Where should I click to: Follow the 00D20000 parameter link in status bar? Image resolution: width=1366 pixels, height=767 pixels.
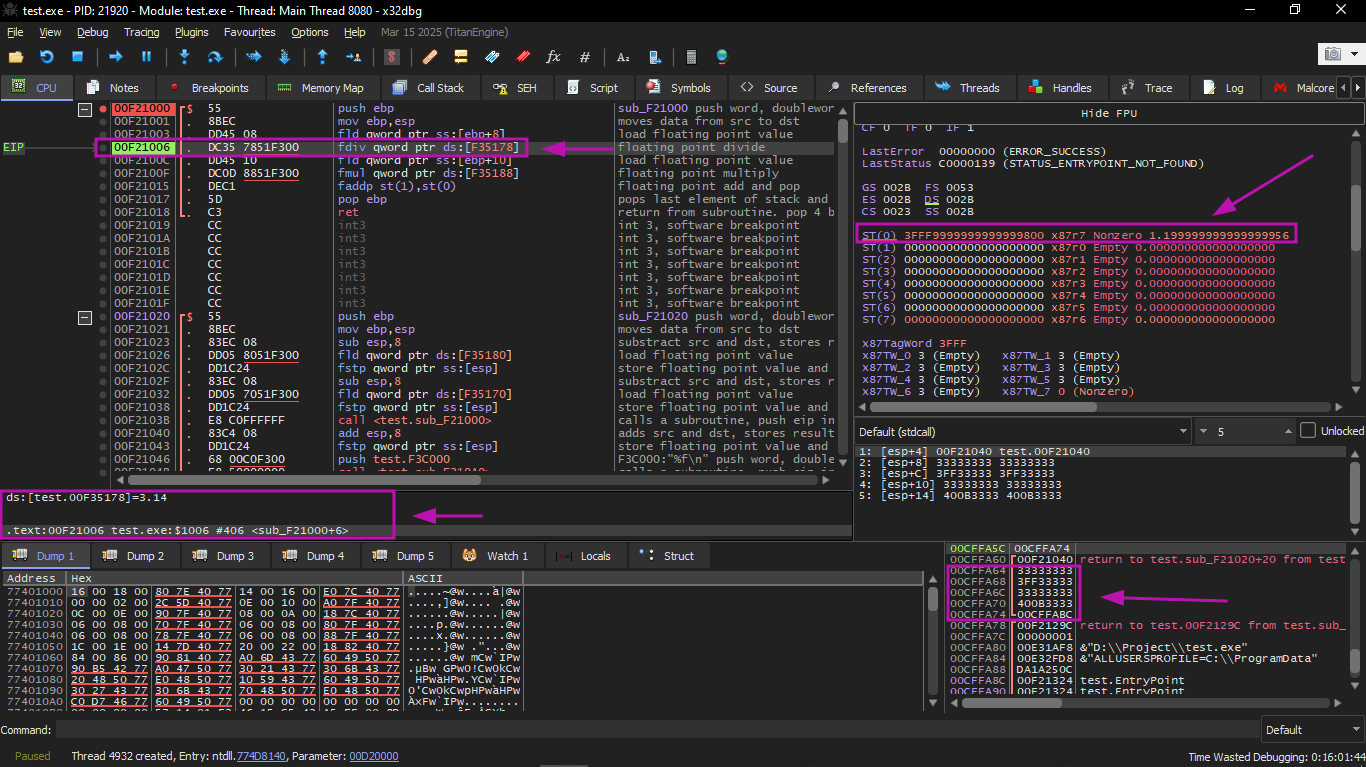click(x=373, y=756)
